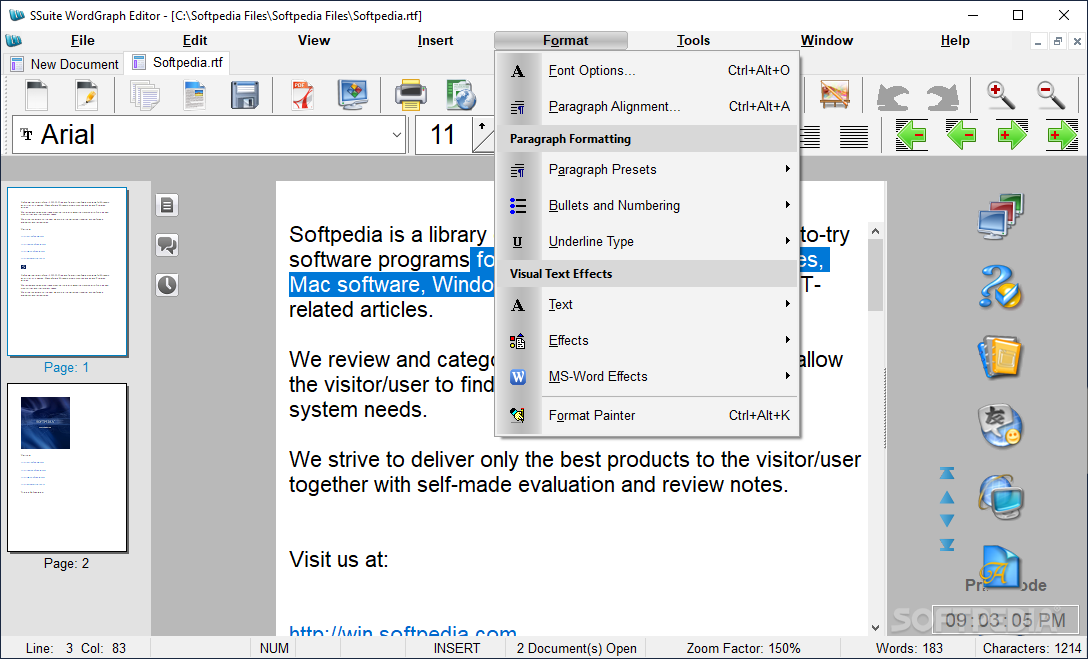Viewport: 1088px width, 659px height.
Task: Expand the Bullets and Numbering submenu
Action: pyautogui.click(x=647, y=205)
